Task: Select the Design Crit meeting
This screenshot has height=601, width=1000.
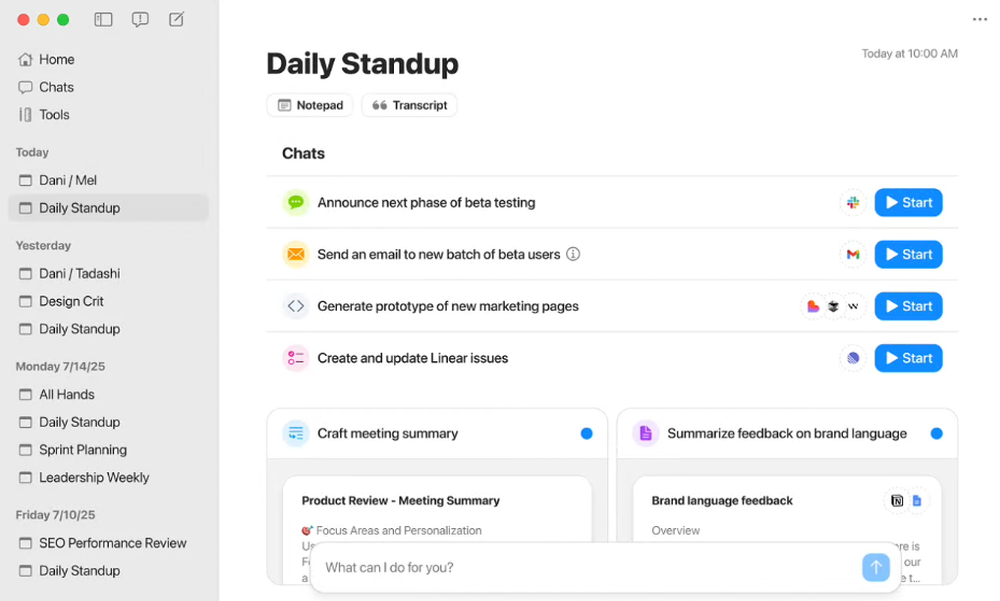Action: click(71, 301)
